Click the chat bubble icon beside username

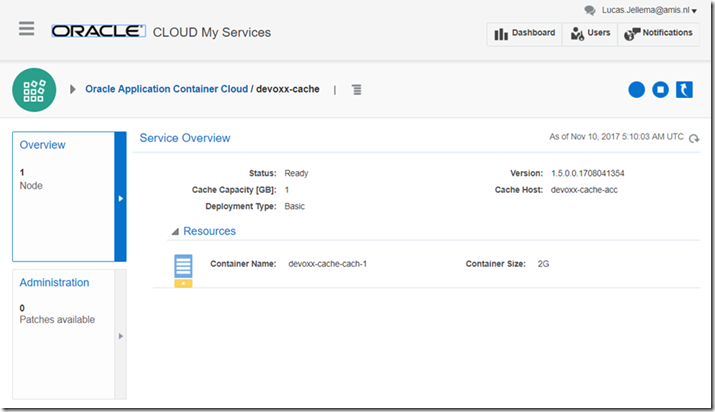pos(590,10)
